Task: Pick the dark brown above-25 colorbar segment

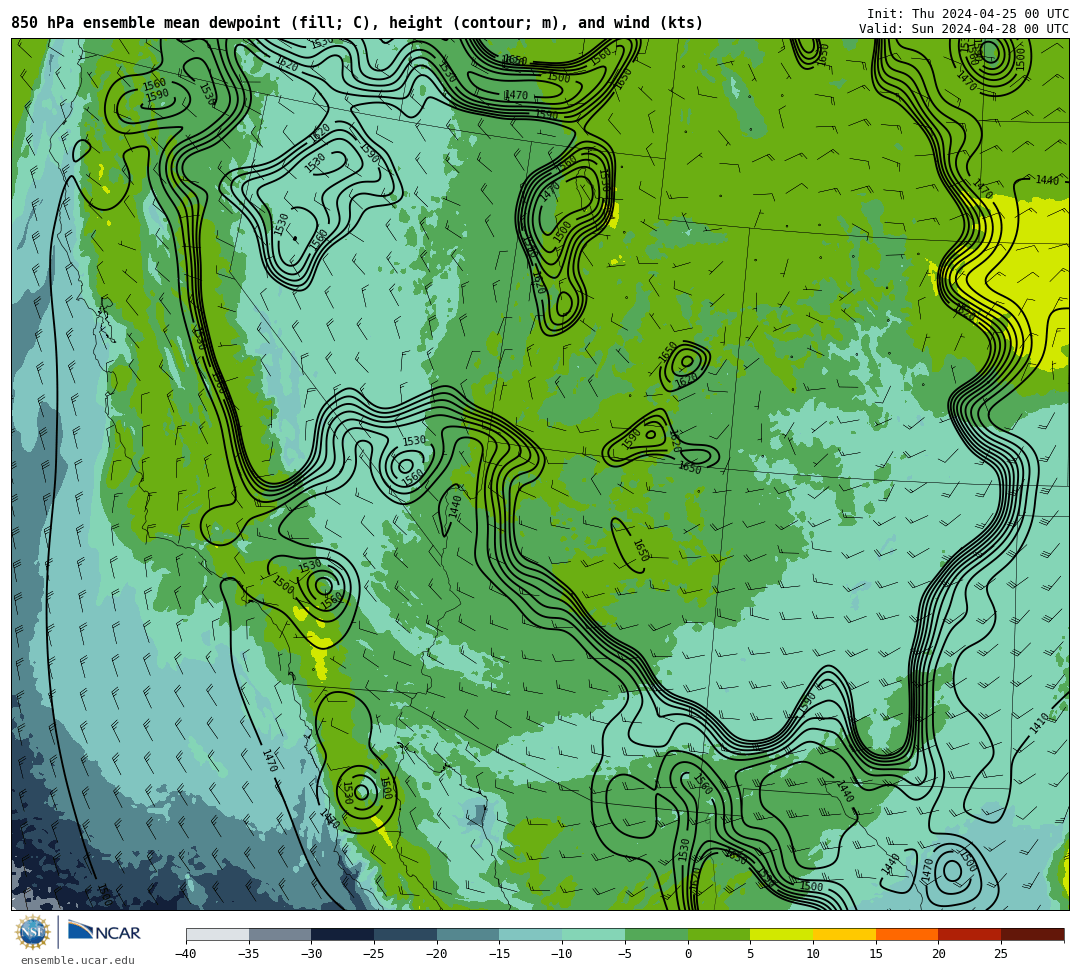Action: [x=1032, y=934]
